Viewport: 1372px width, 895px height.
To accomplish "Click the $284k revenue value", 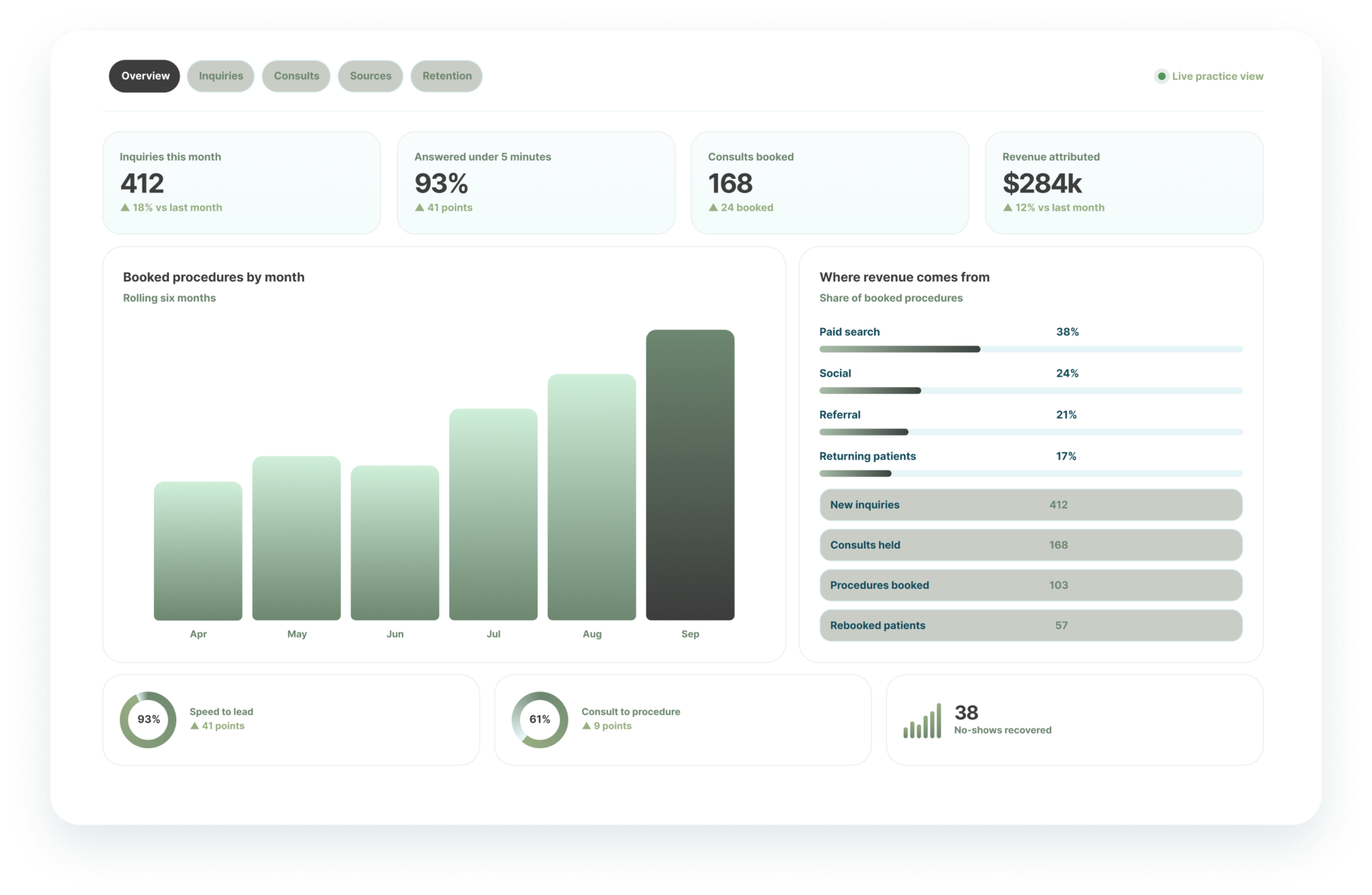I will (1042, 183).
